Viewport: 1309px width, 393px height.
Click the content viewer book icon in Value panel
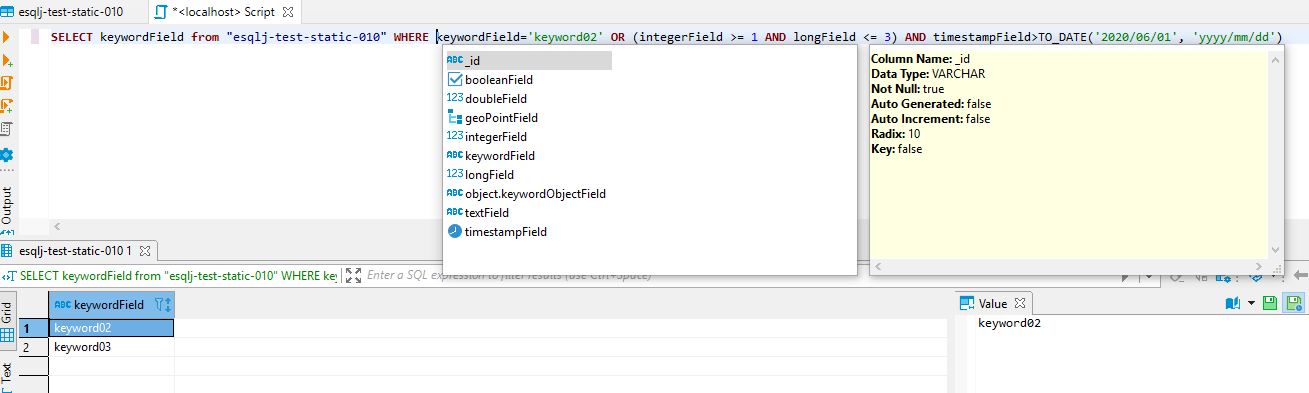[x=1232, y=302]
